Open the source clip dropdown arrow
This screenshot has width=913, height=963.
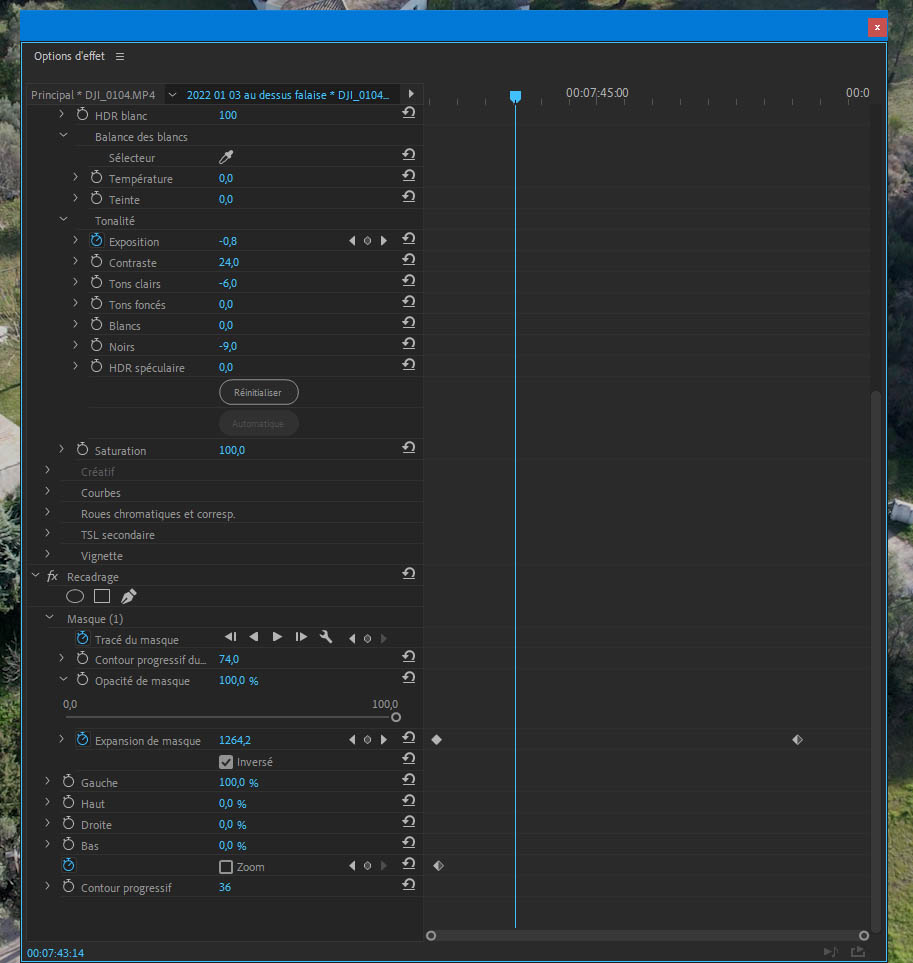click(x=173, y=95)
